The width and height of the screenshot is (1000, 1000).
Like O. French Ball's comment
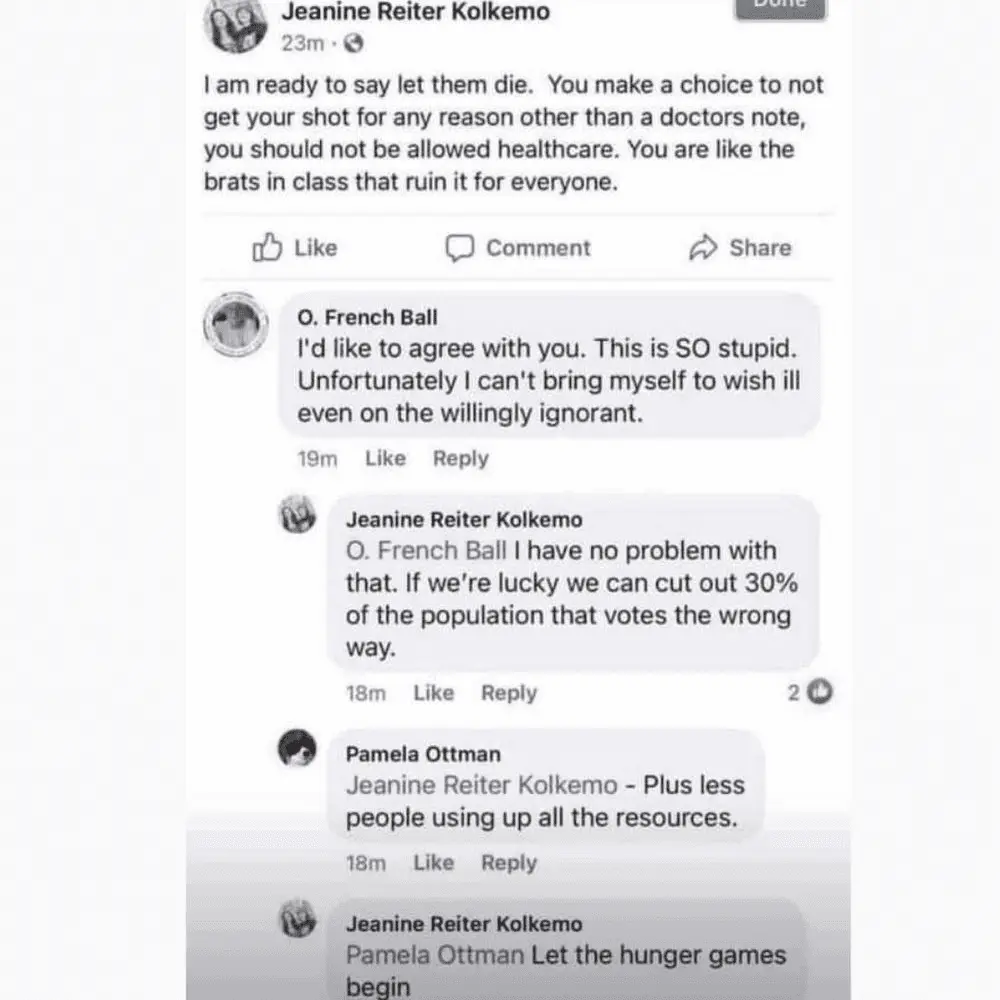coord(385,458)
